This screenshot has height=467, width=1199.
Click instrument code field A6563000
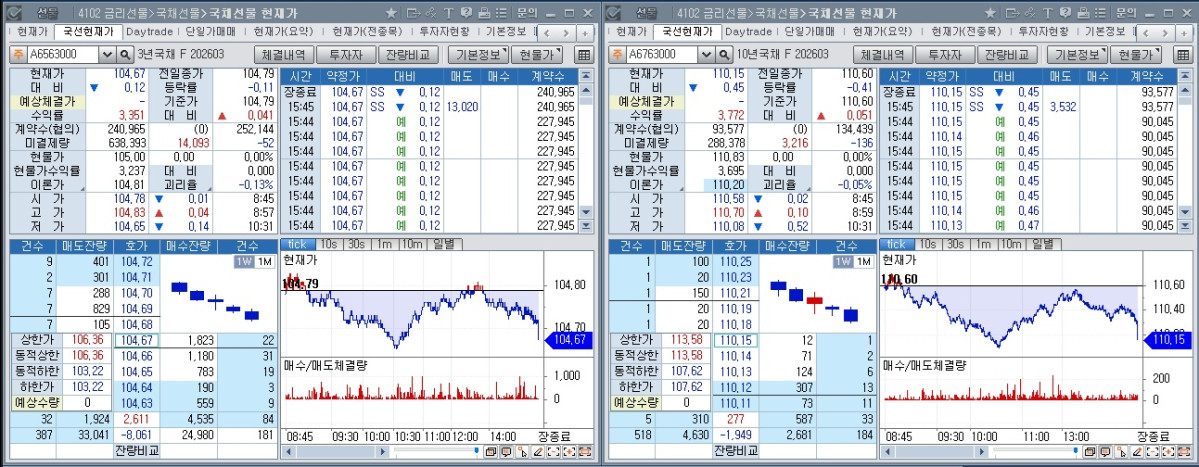pyautogui.click(x=63, y=55)
